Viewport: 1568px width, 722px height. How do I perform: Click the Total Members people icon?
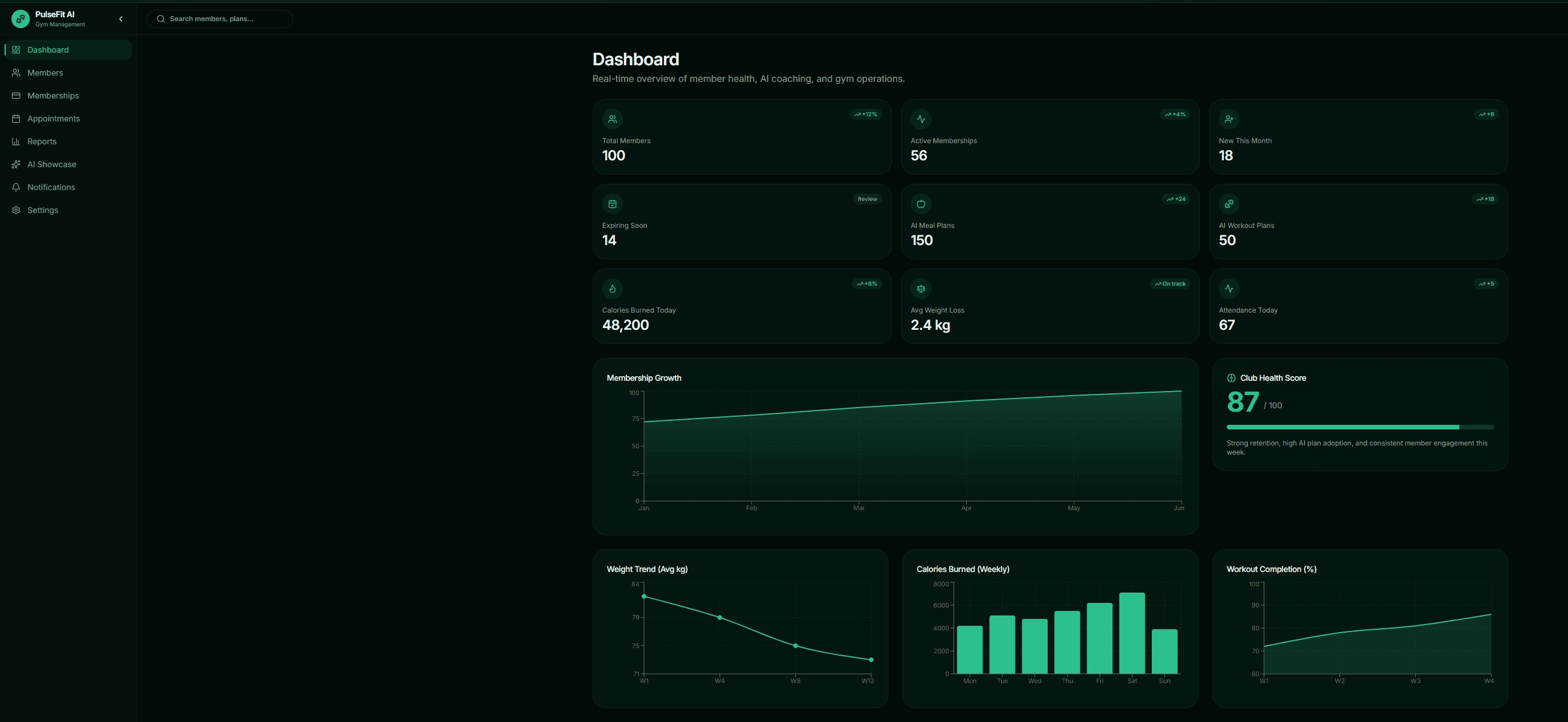pos(613,119)
